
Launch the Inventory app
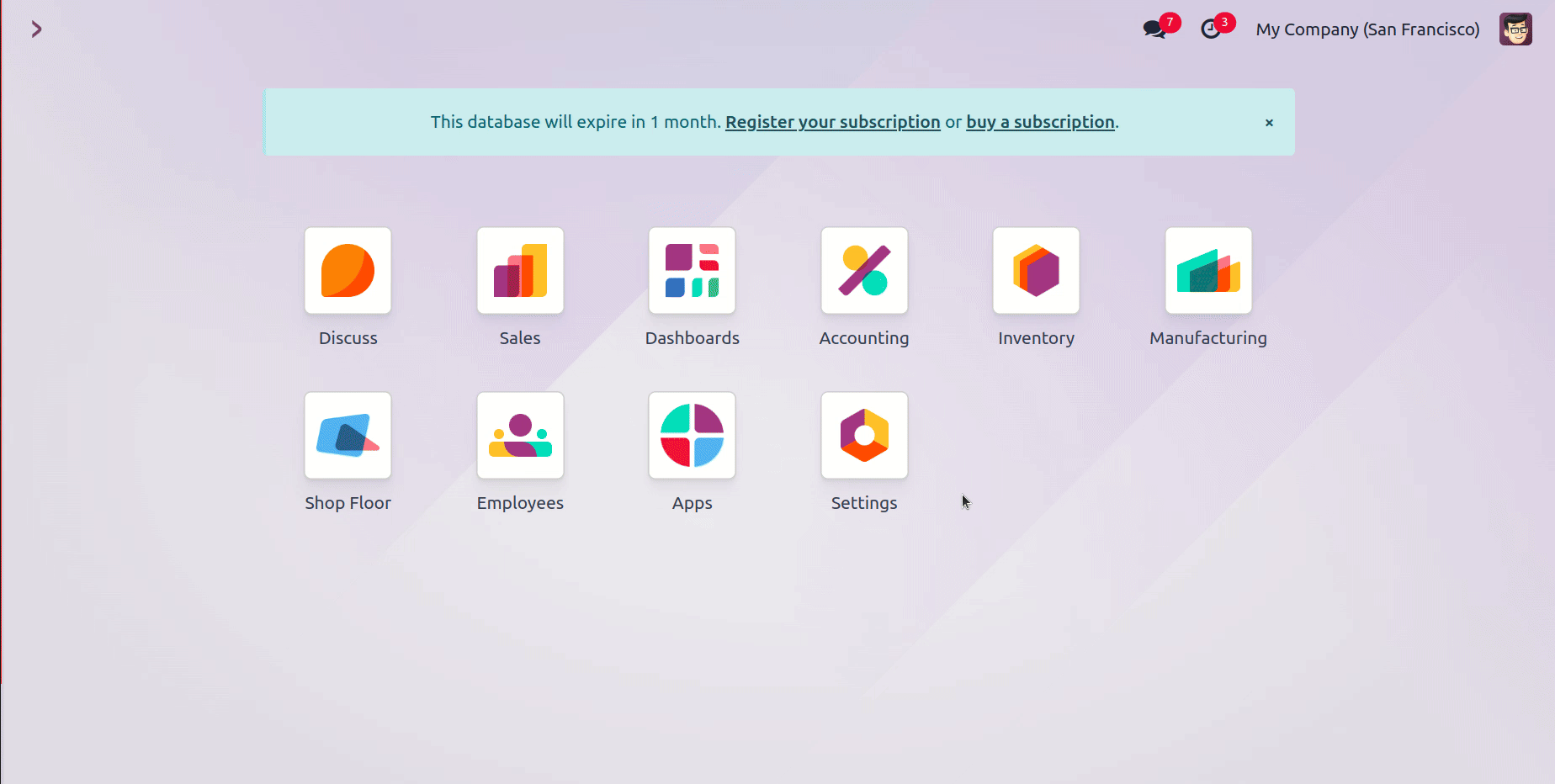point(1036,271)
